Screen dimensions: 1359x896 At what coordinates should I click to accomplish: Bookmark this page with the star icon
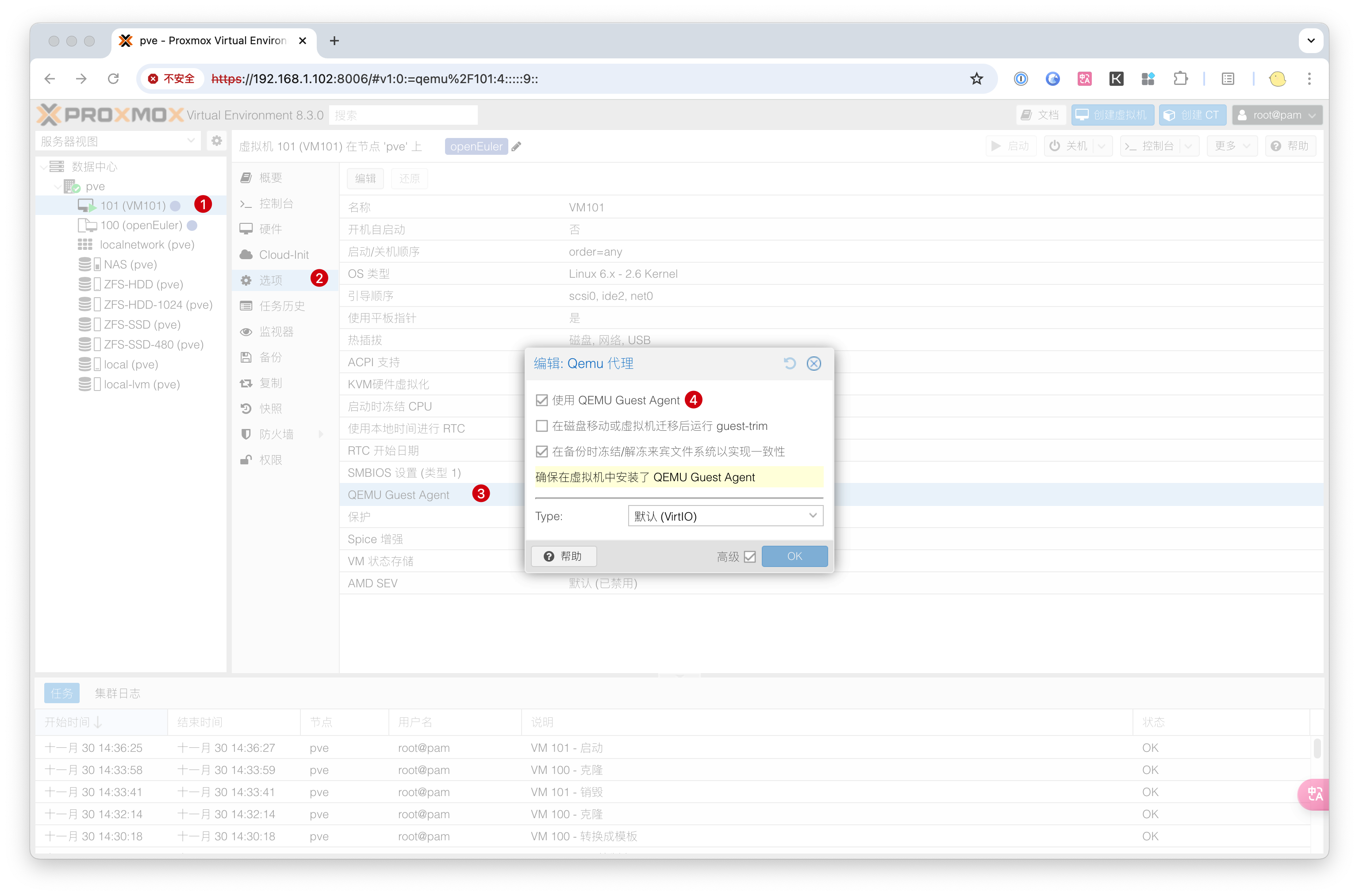tap(976, 78)
